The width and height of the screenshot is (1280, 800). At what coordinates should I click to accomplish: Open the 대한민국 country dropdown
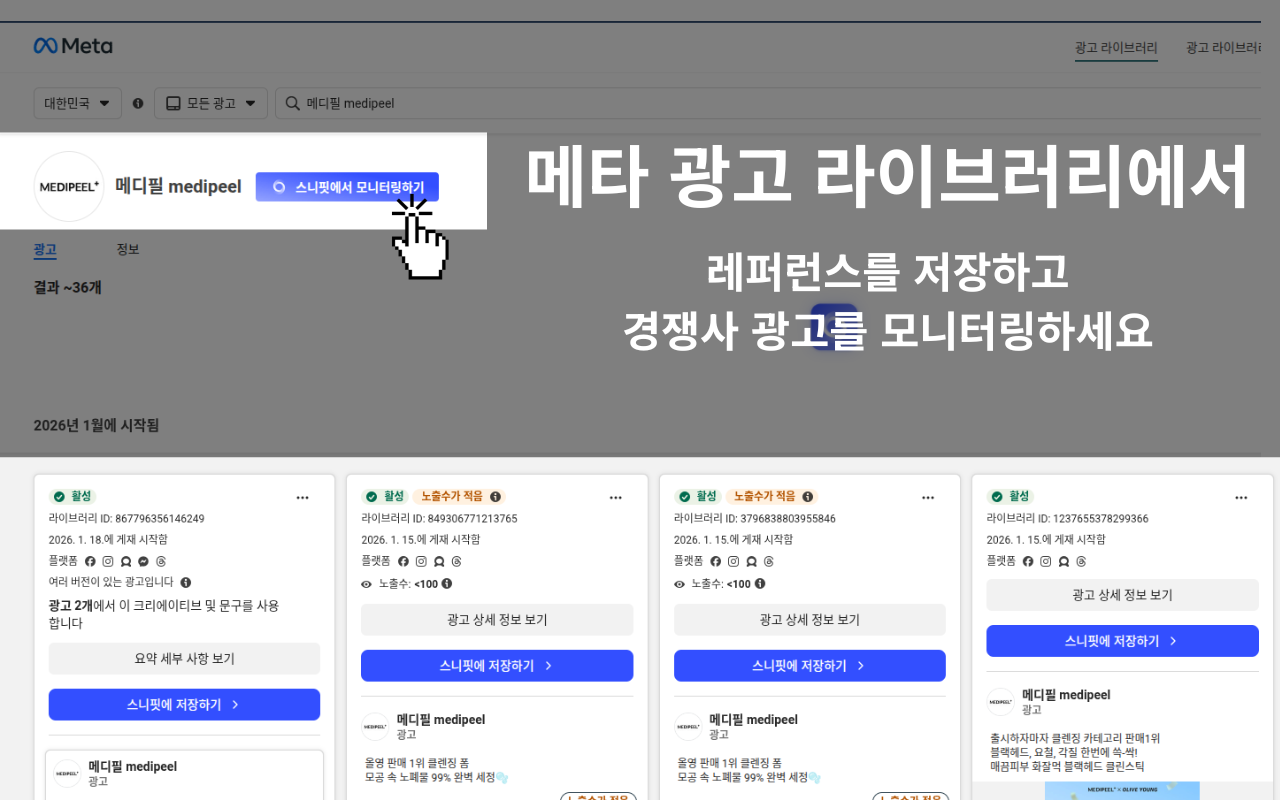(x=78, y=103)
